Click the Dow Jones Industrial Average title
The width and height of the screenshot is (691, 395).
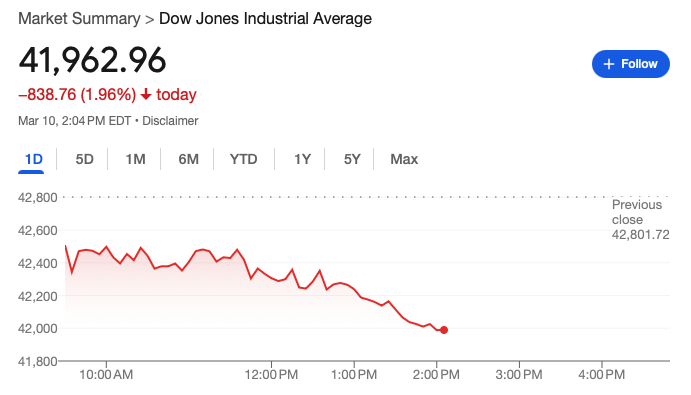[x=265, y=19]
